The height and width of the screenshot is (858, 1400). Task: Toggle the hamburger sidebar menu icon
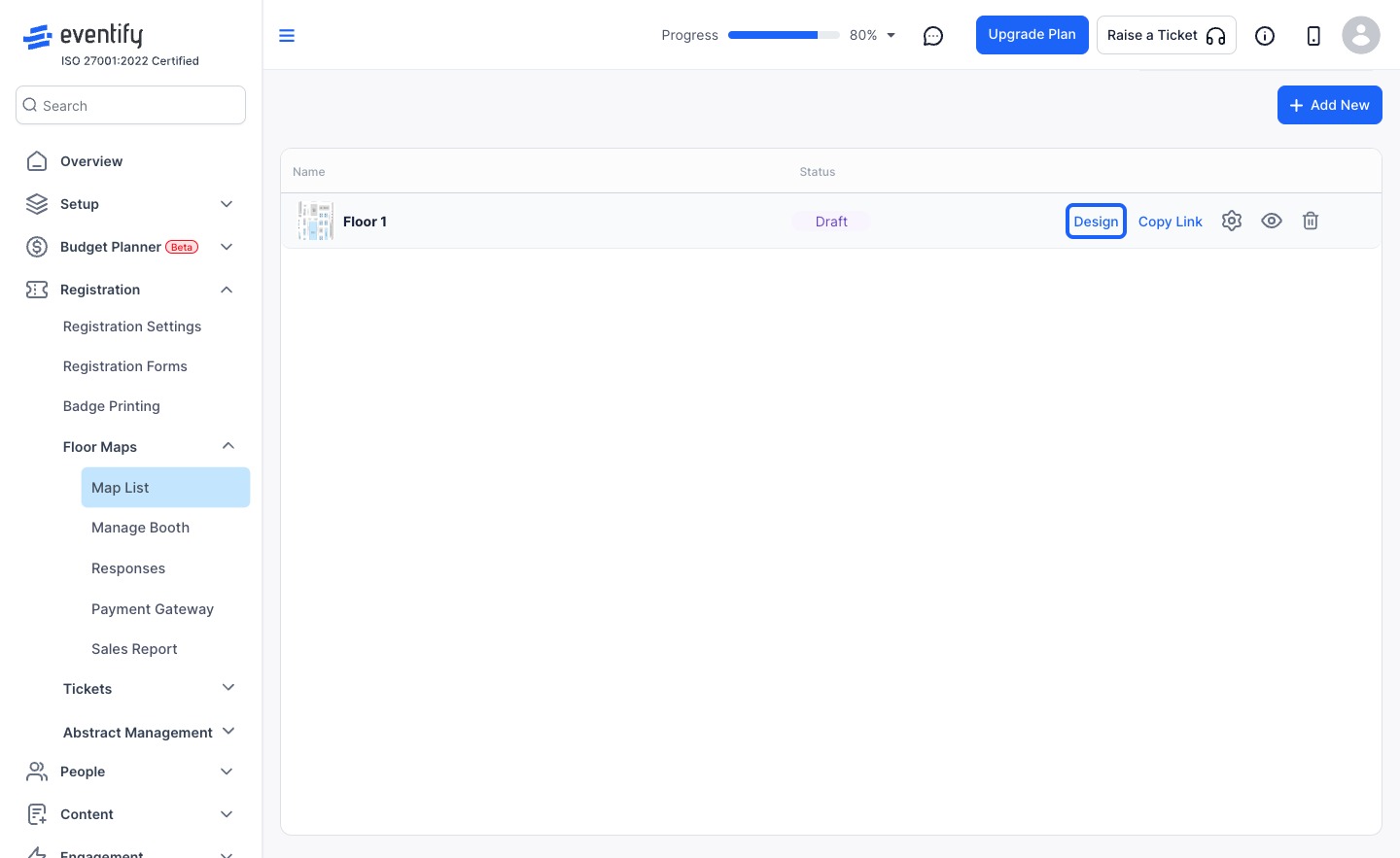click(287, 36)
